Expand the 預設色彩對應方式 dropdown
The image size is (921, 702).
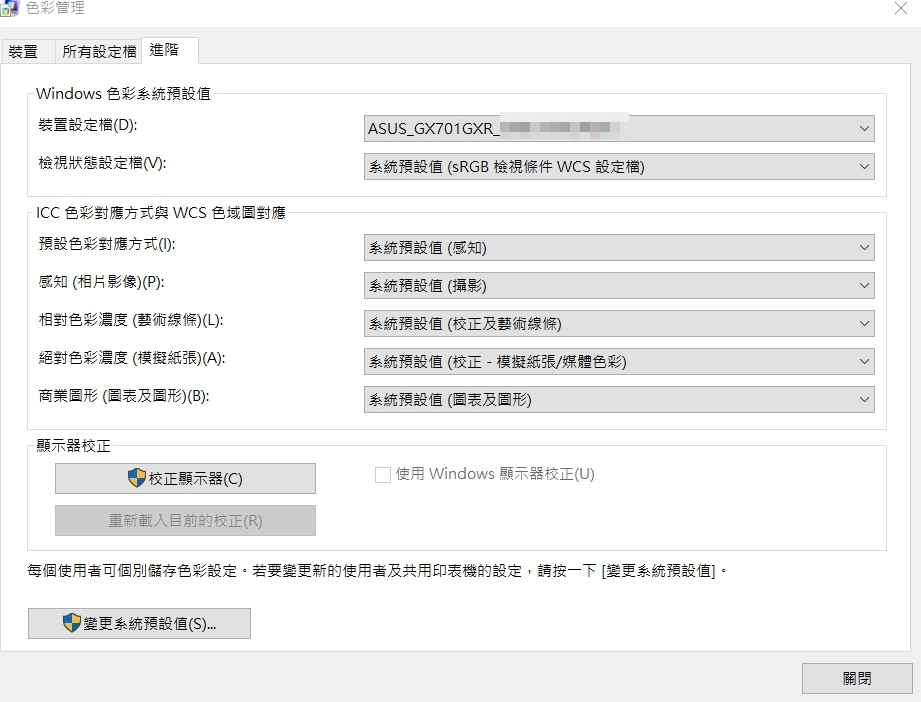pos(619,247)
